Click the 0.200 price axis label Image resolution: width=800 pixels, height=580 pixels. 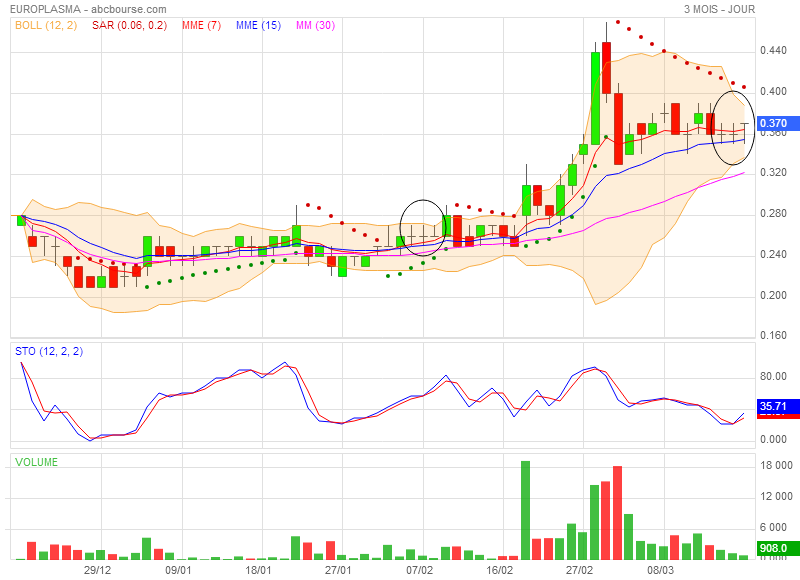(x=773, y=295)
